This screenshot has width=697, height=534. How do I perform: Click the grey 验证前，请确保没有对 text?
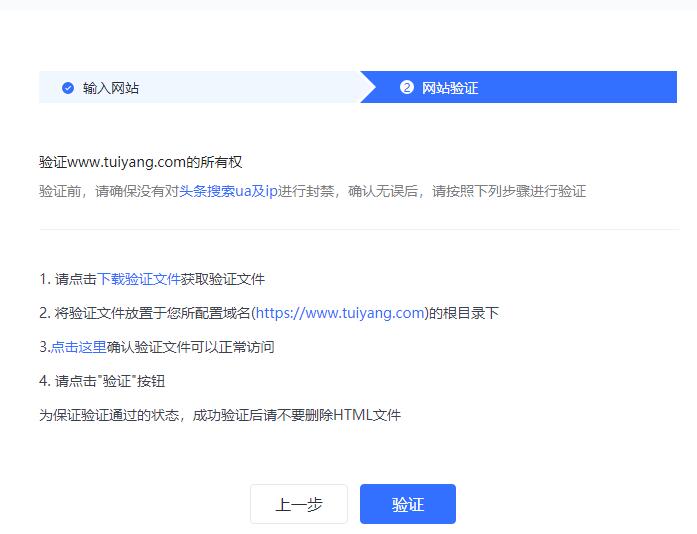108,191
